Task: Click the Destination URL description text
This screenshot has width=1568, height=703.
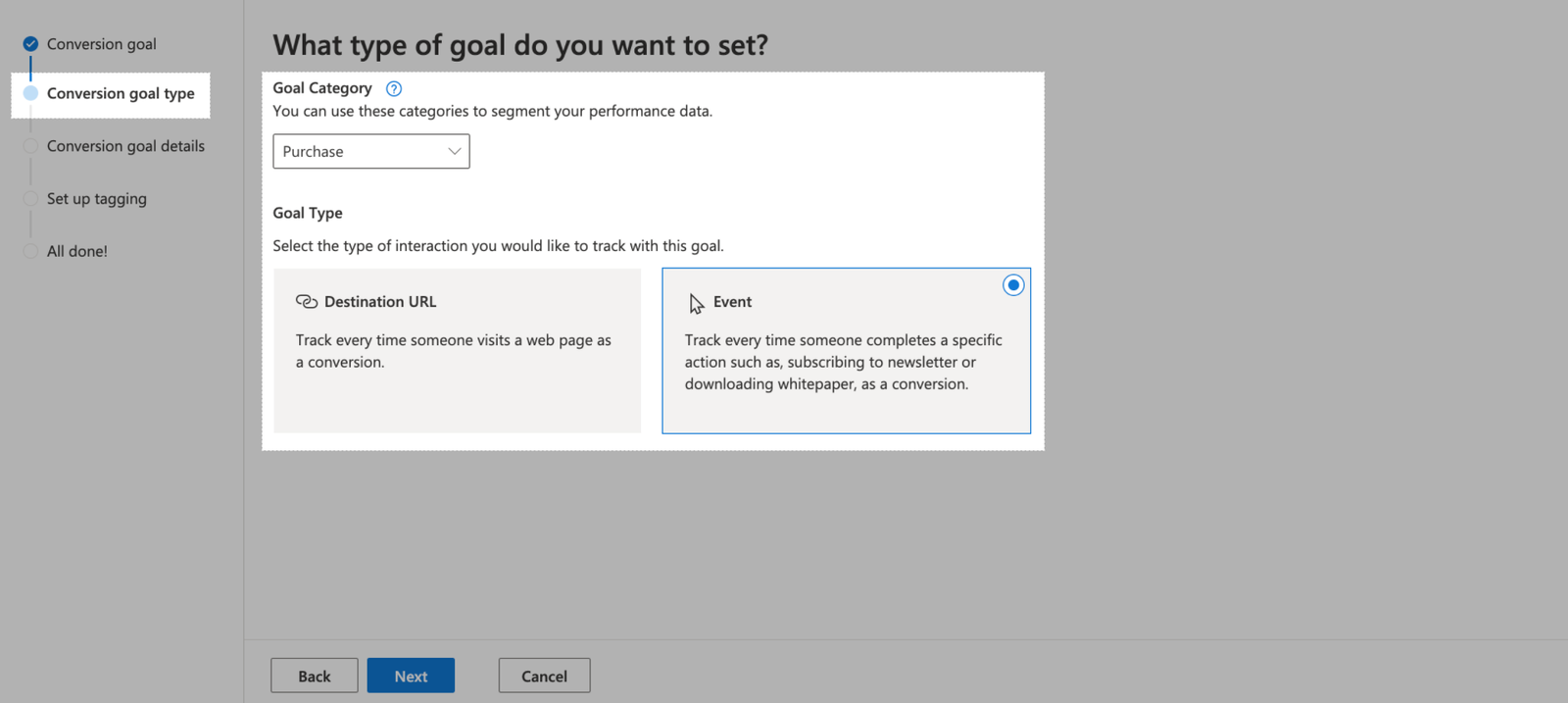Action: click(453, 351)
